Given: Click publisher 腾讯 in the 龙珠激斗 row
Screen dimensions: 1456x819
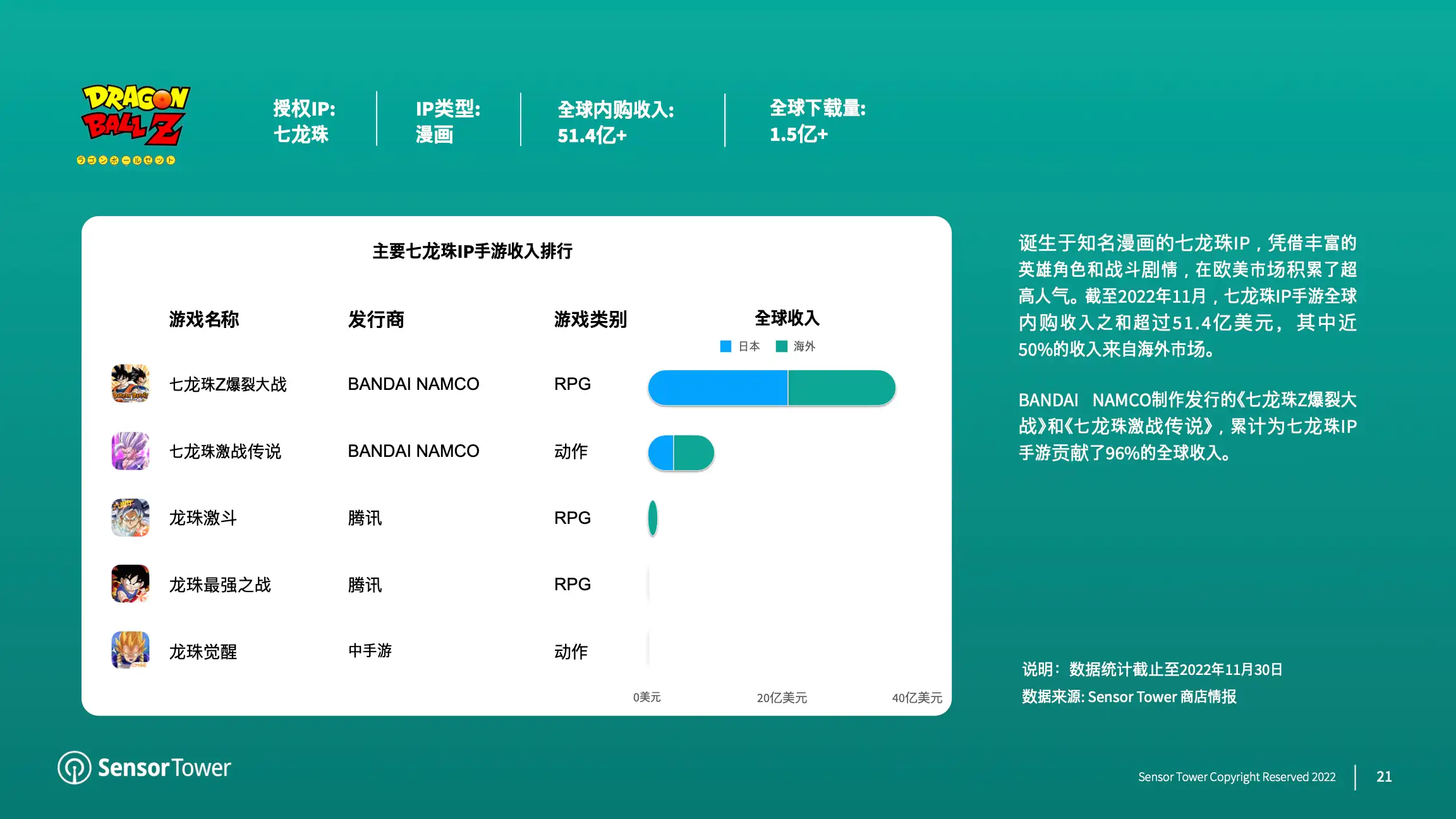Looking at the screenshot, I should click(365, 518).
